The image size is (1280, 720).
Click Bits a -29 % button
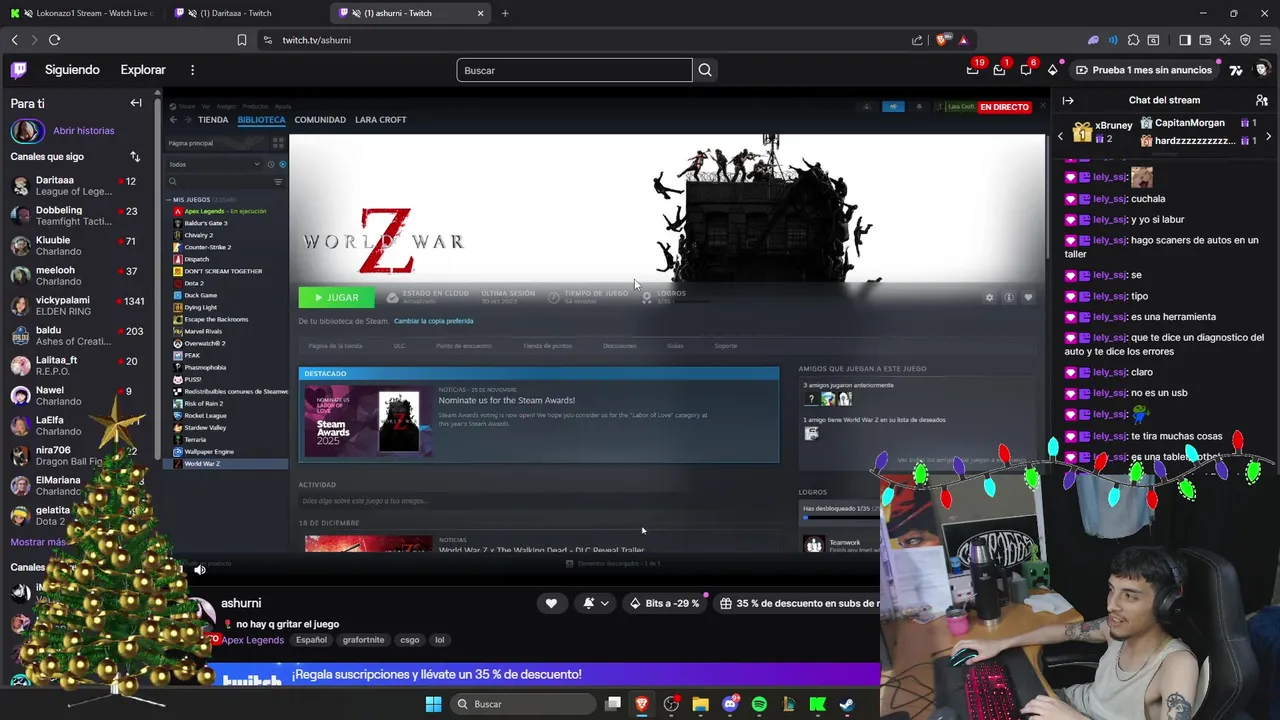tap(664, 603)
